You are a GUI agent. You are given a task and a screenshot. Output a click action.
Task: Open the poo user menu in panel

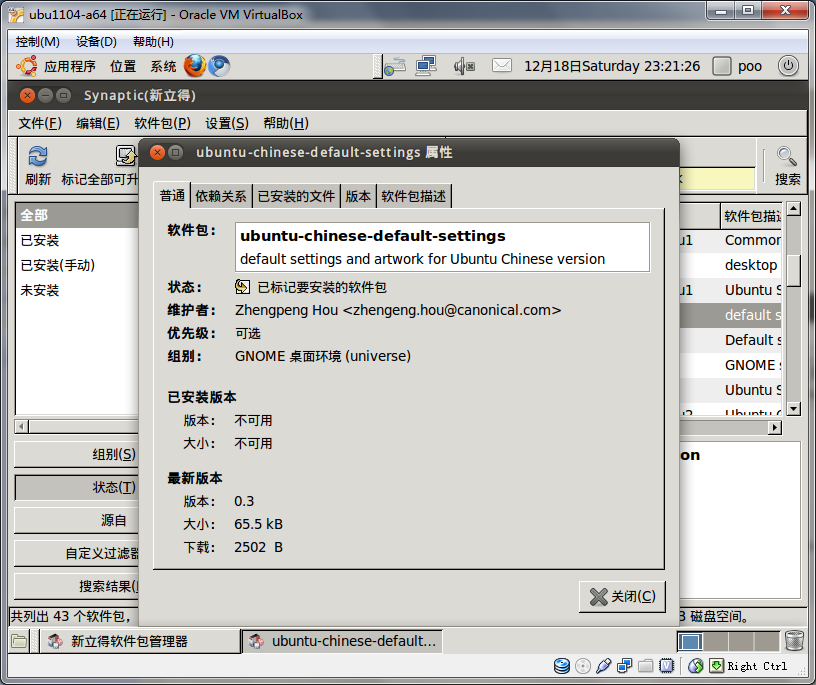pyautogui.click(x=737, y=66)
